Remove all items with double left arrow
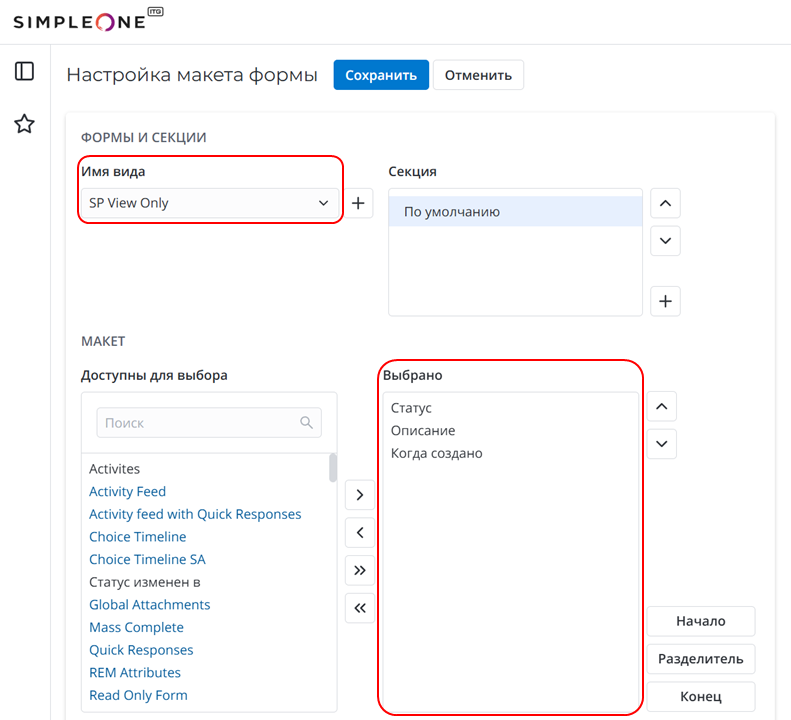This screenshot has width=791, height=720. (360, 608)
